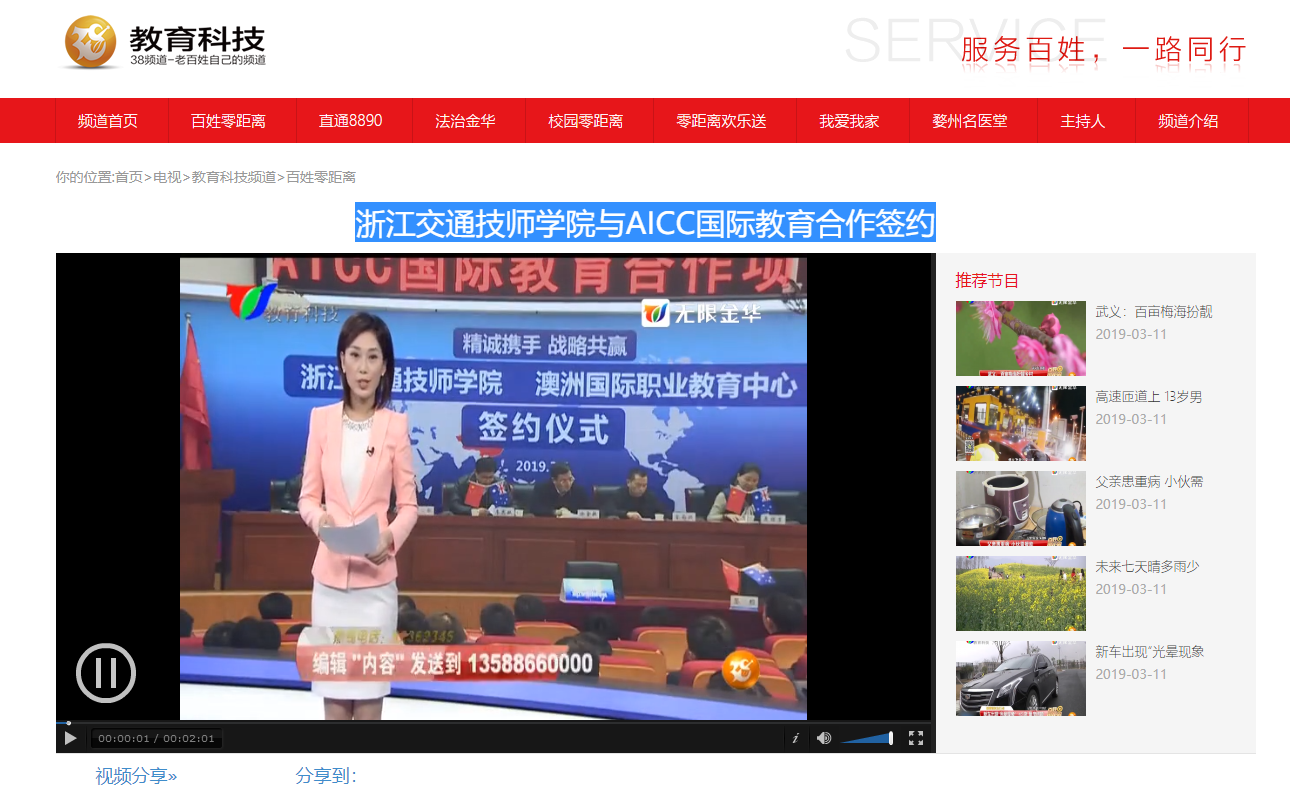Screen dimensions: 1290x790
Task: Open 武义：百亩梅海扮靓 title link
Action: (1153, 312)
